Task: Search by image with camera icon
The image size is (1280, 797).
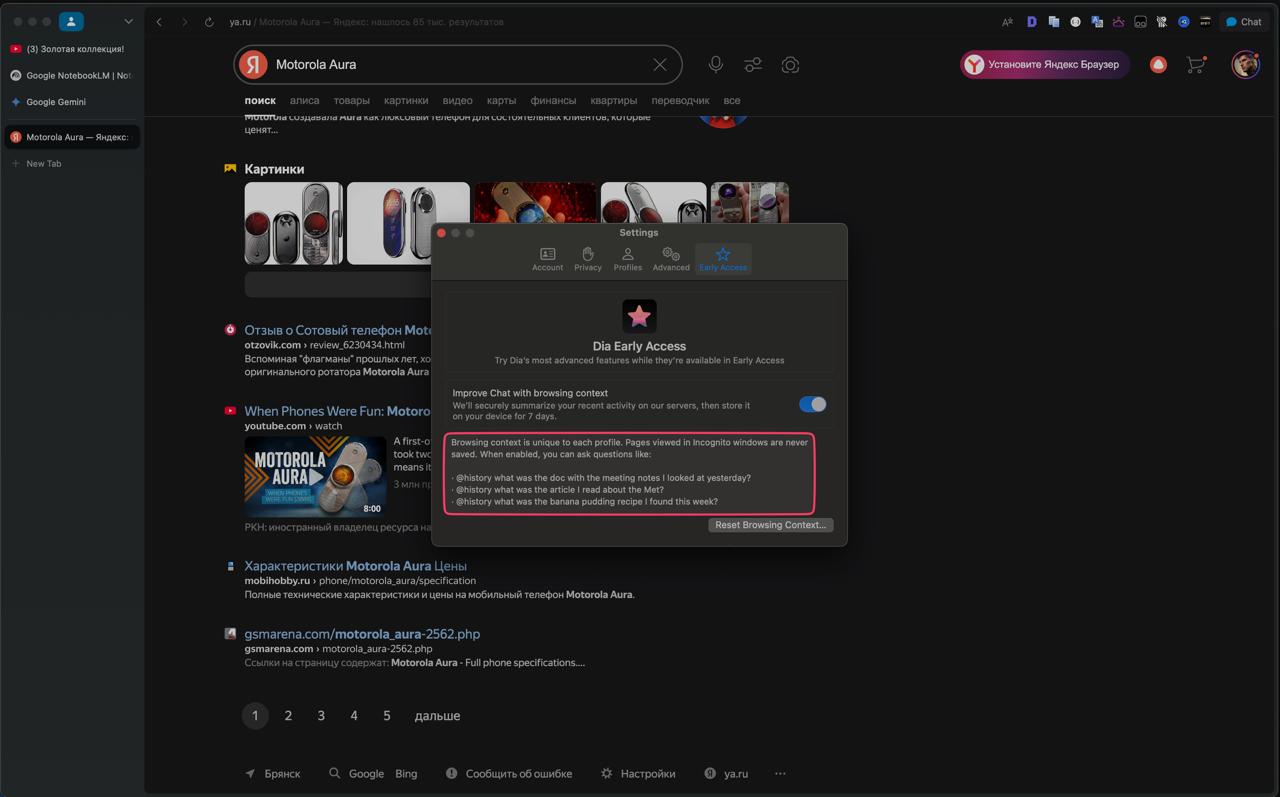Action: 790,65
